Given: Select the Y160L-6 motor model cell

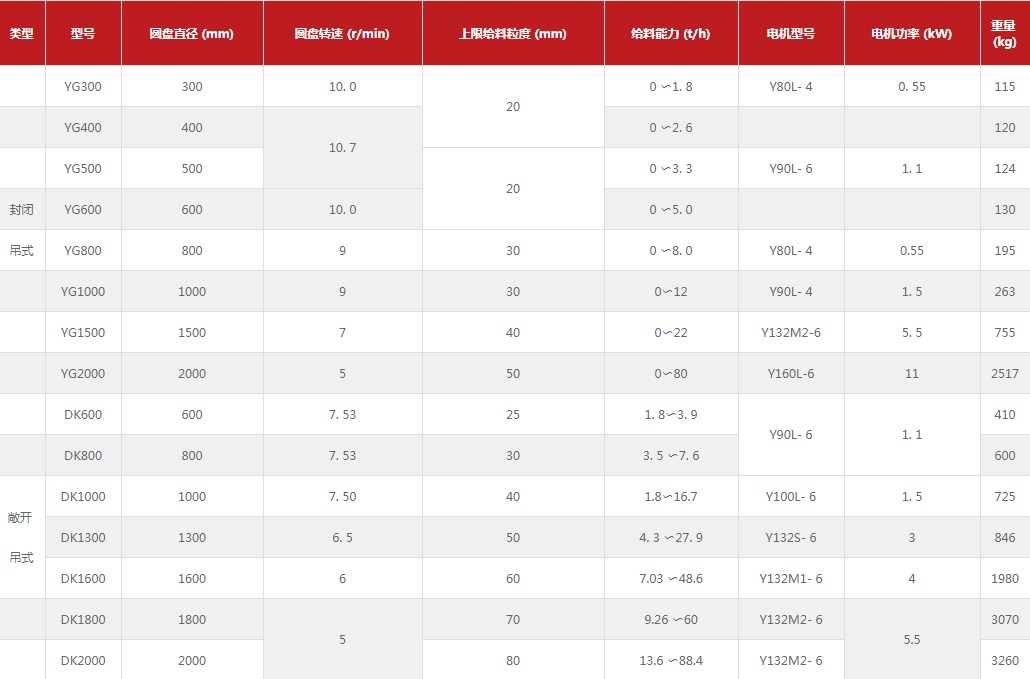Looking at the screenshot, I should click(791, 374).
